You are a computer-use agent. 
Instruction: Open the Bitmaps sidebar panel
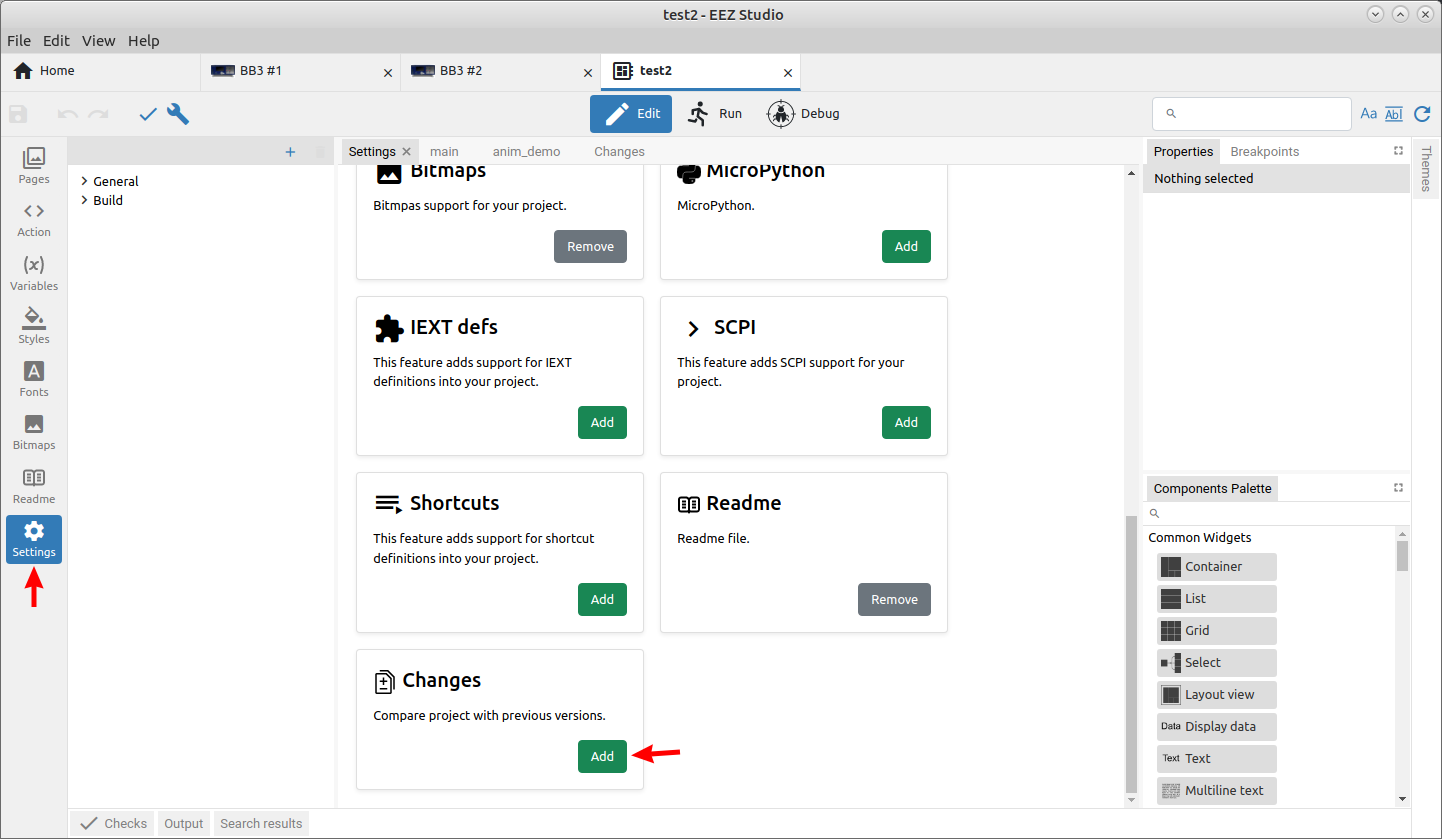34,432
